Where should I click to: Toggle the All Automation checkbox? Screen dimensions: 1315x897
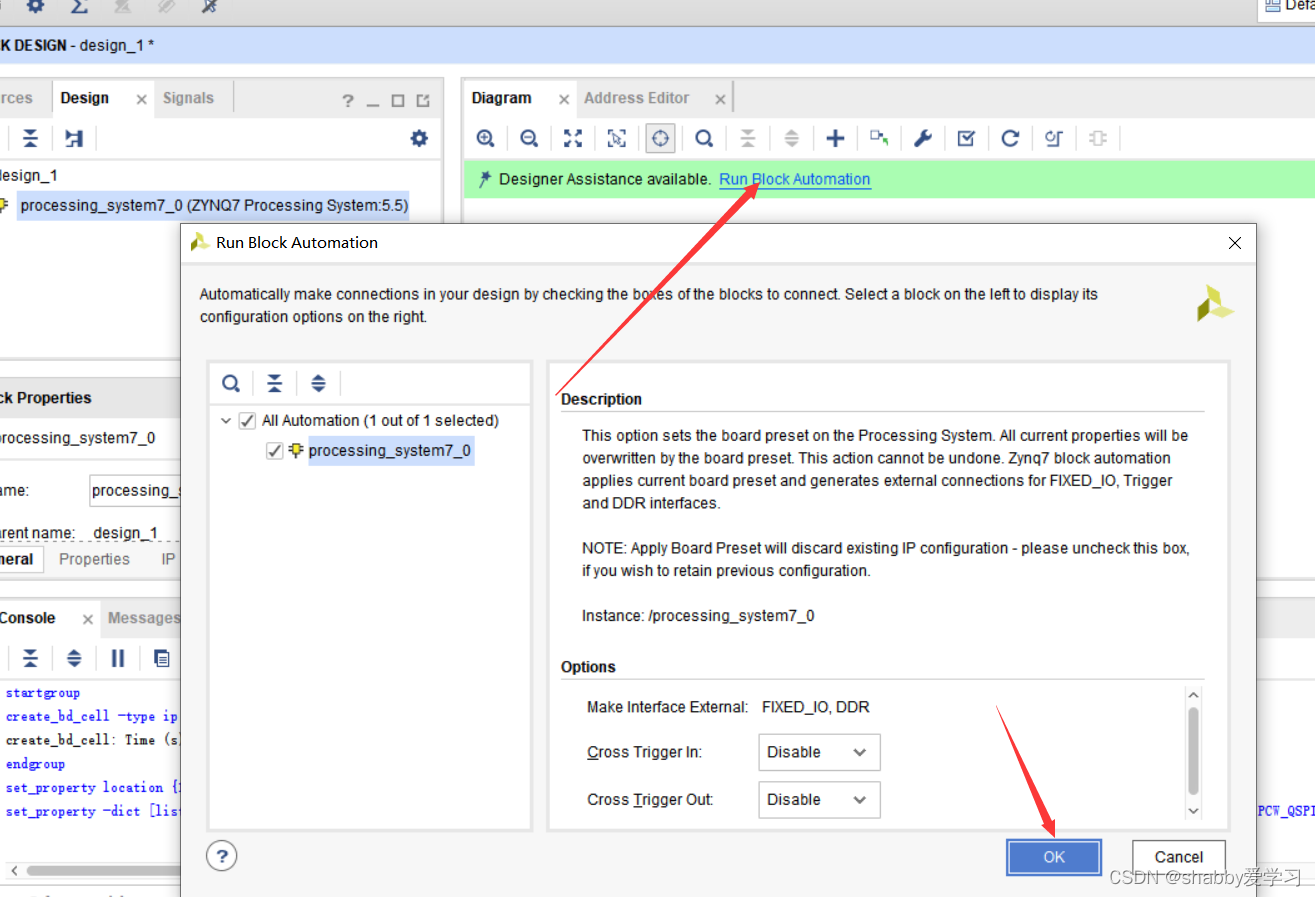pyautogui.click(x=248, y=421)
